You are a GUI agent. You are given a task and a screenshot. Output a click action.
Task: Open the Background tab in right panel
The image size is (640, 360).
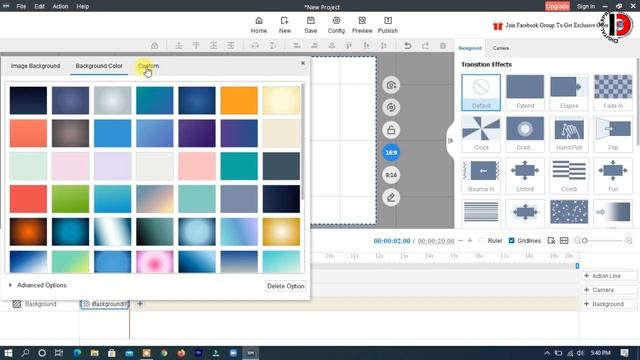click(x=470, y=48)
